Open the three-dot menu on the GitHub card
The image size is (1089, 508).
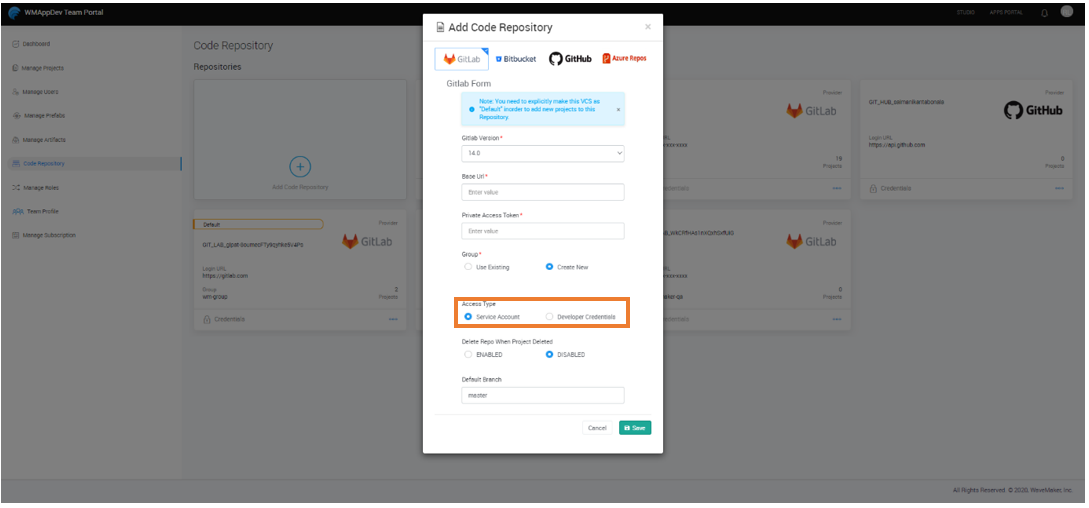pyautogui.click(x=1058, y=188)
